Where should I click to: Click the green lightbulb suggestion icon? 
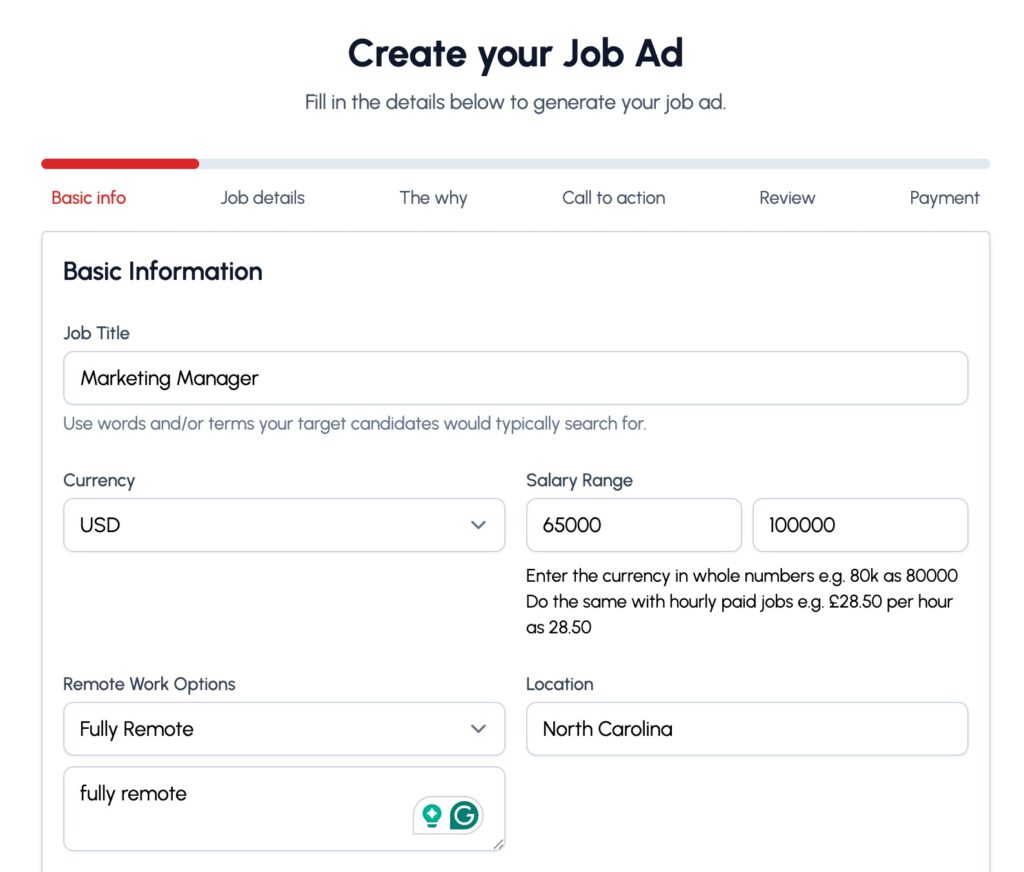pos(433,816)
